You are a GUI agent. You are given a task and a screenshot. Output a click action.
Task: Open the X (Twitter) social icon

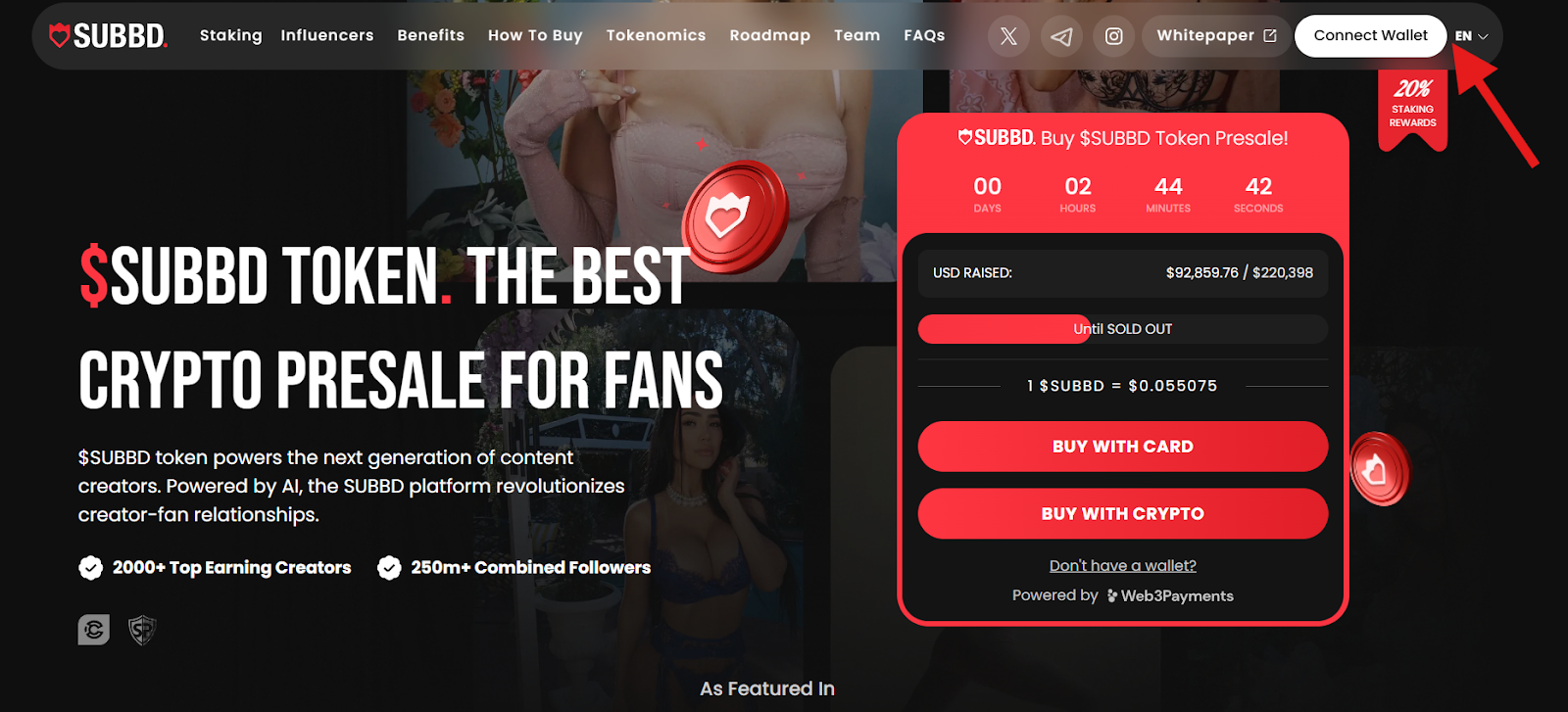[1008, 36]
